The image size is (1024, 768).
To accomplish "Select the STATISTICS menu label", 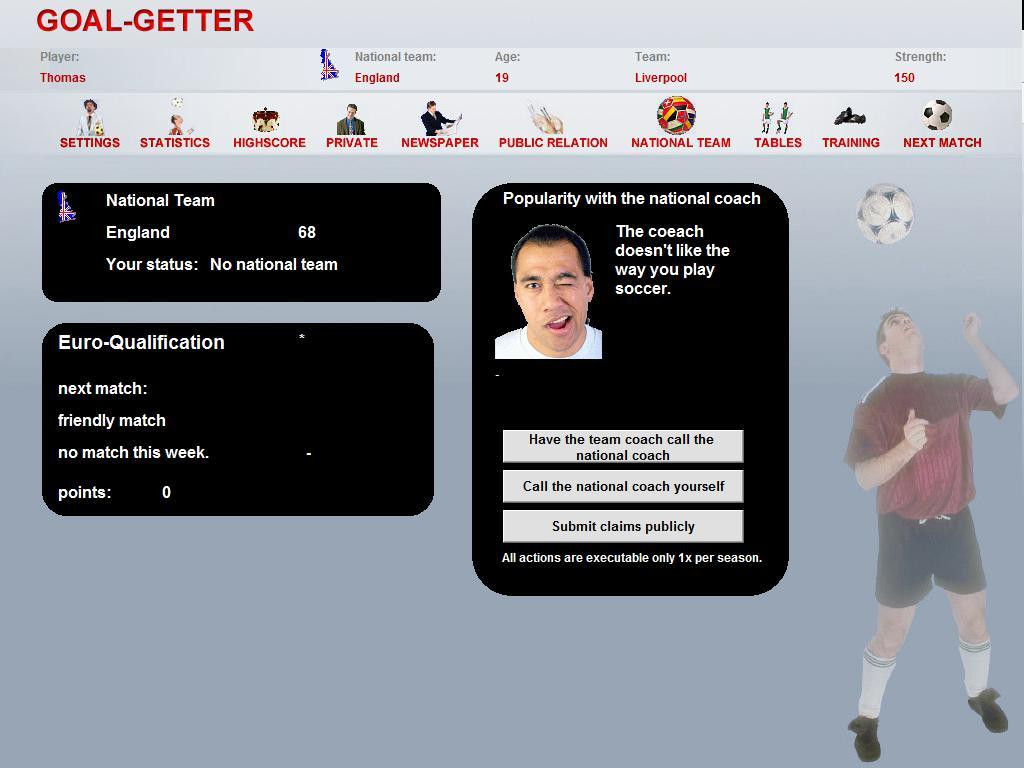I will click(175, 142).
